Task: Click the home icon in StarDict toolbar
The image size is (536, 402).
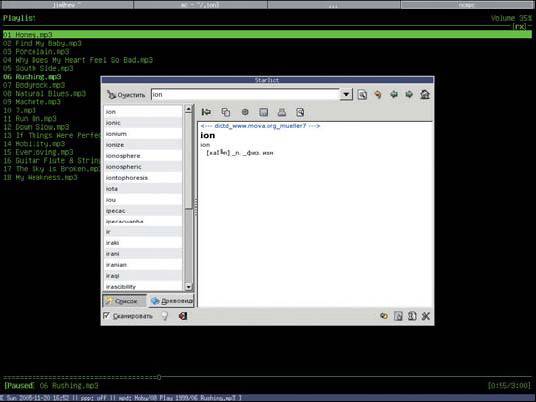Action: click(425, 94)
